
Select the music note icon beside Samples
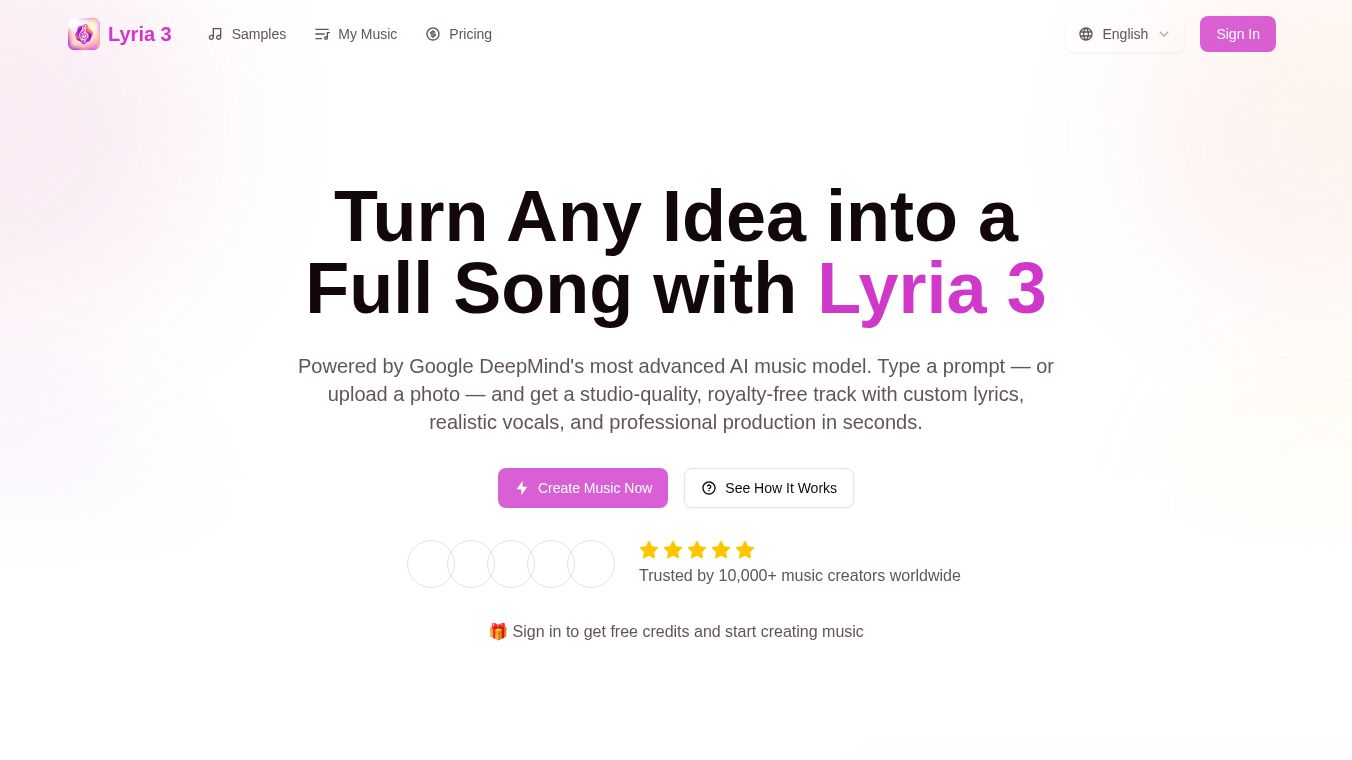(216, 34)
